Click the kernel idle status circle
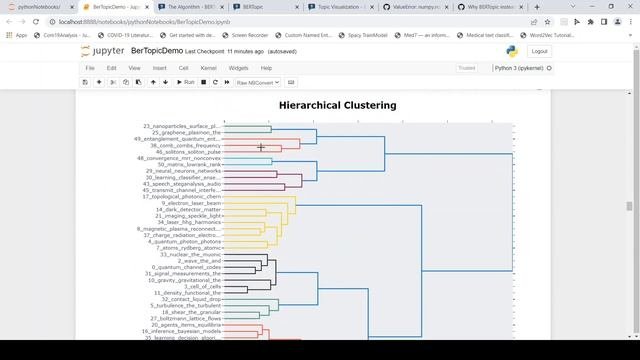 549,68
